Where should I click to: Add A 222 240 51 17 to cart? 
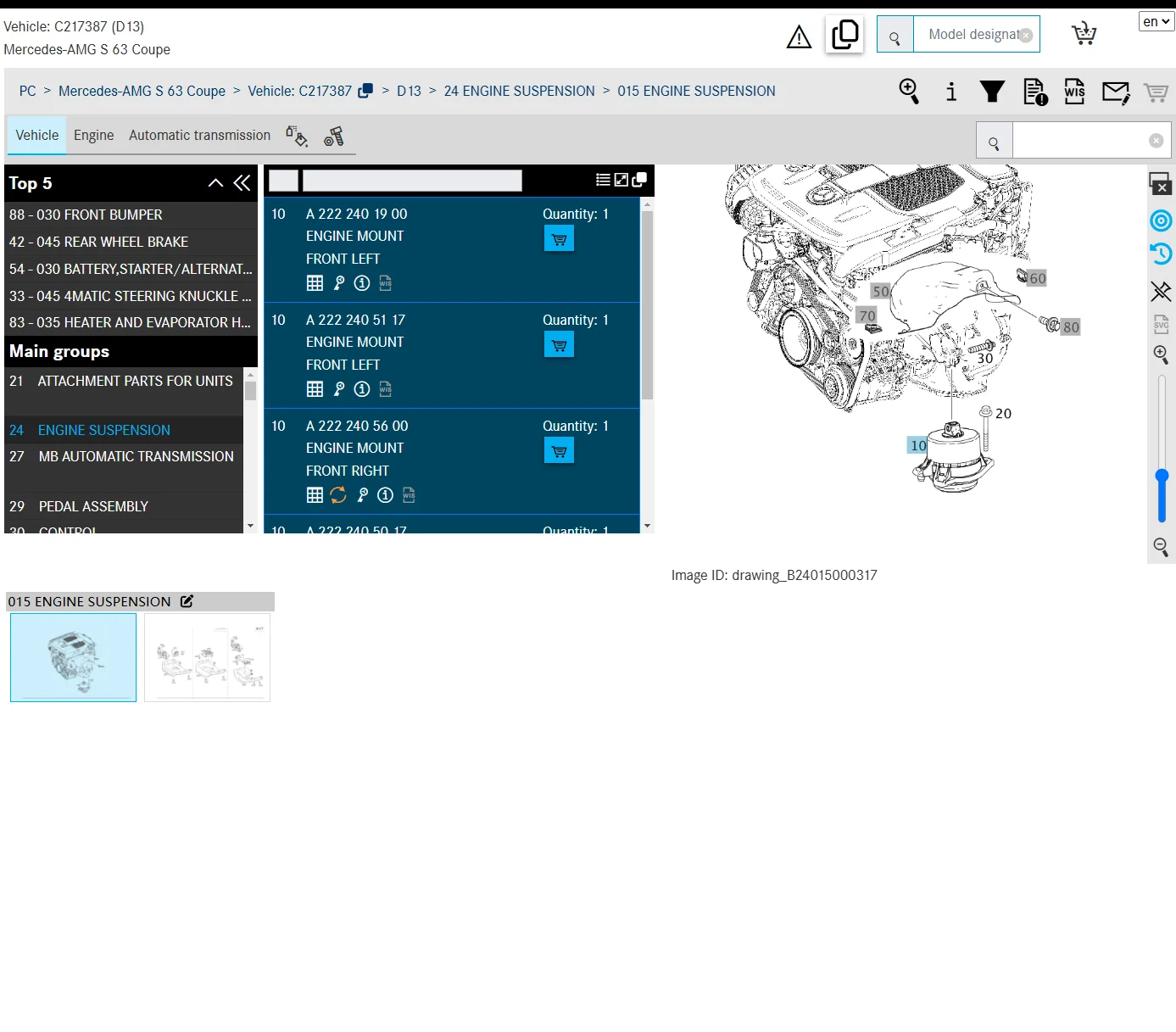[x=559, y=344]
